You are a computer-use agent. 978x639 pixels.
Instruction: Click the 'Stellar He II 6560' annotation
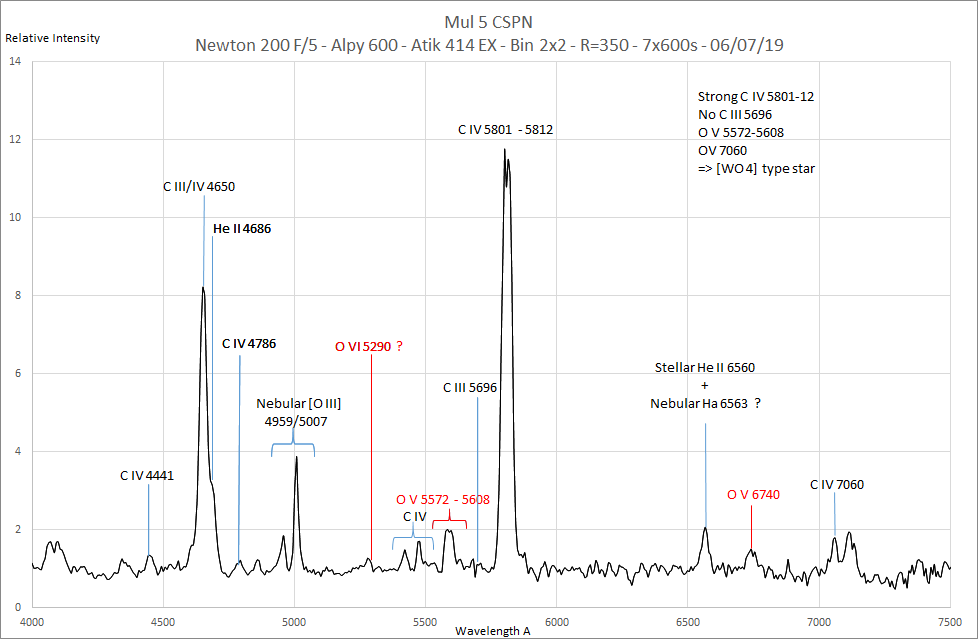705,368
